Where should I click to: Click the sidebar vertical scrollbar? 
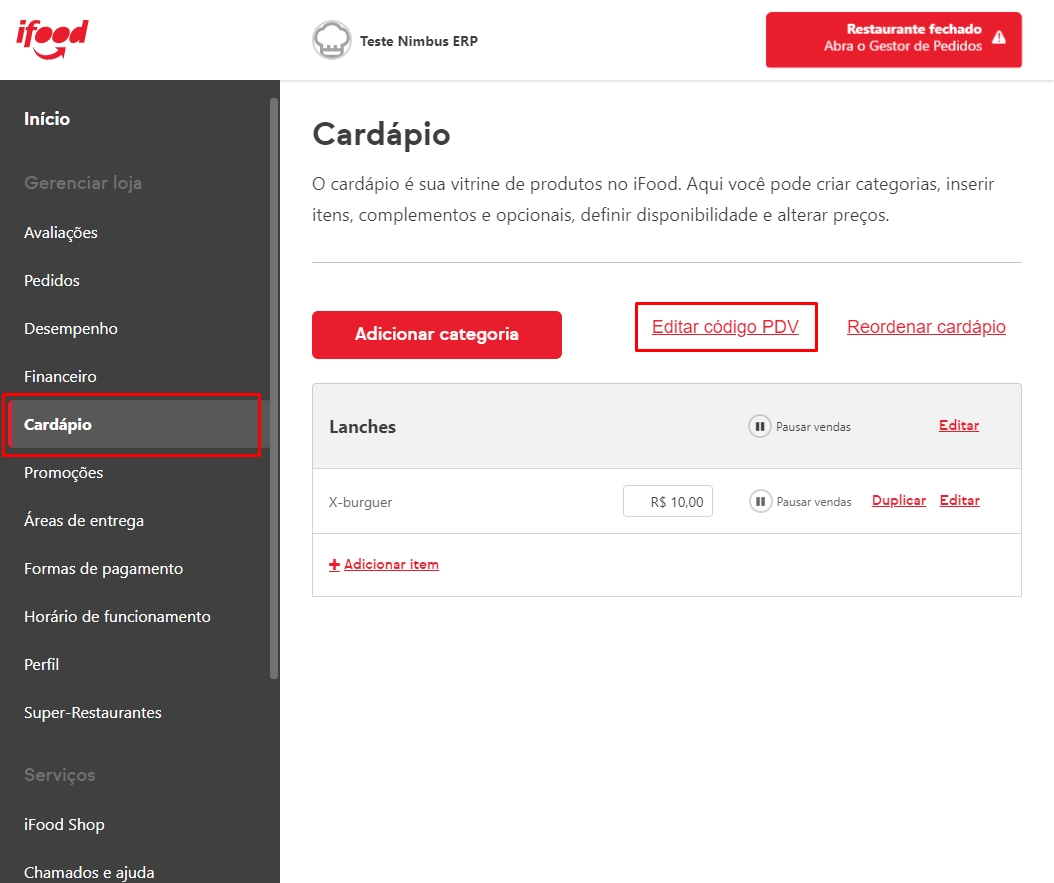274,388
